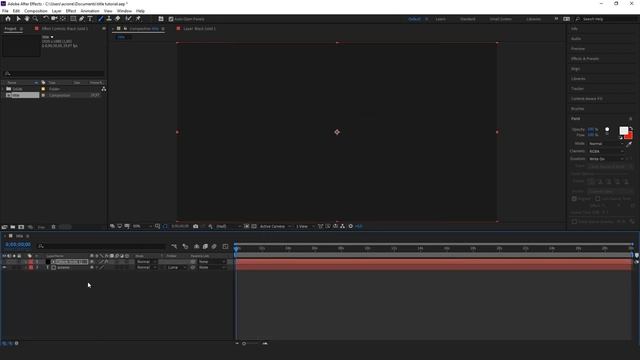640x360 pixels.
Task: Select the Clone Stamp tool
Action: [109, 19]
